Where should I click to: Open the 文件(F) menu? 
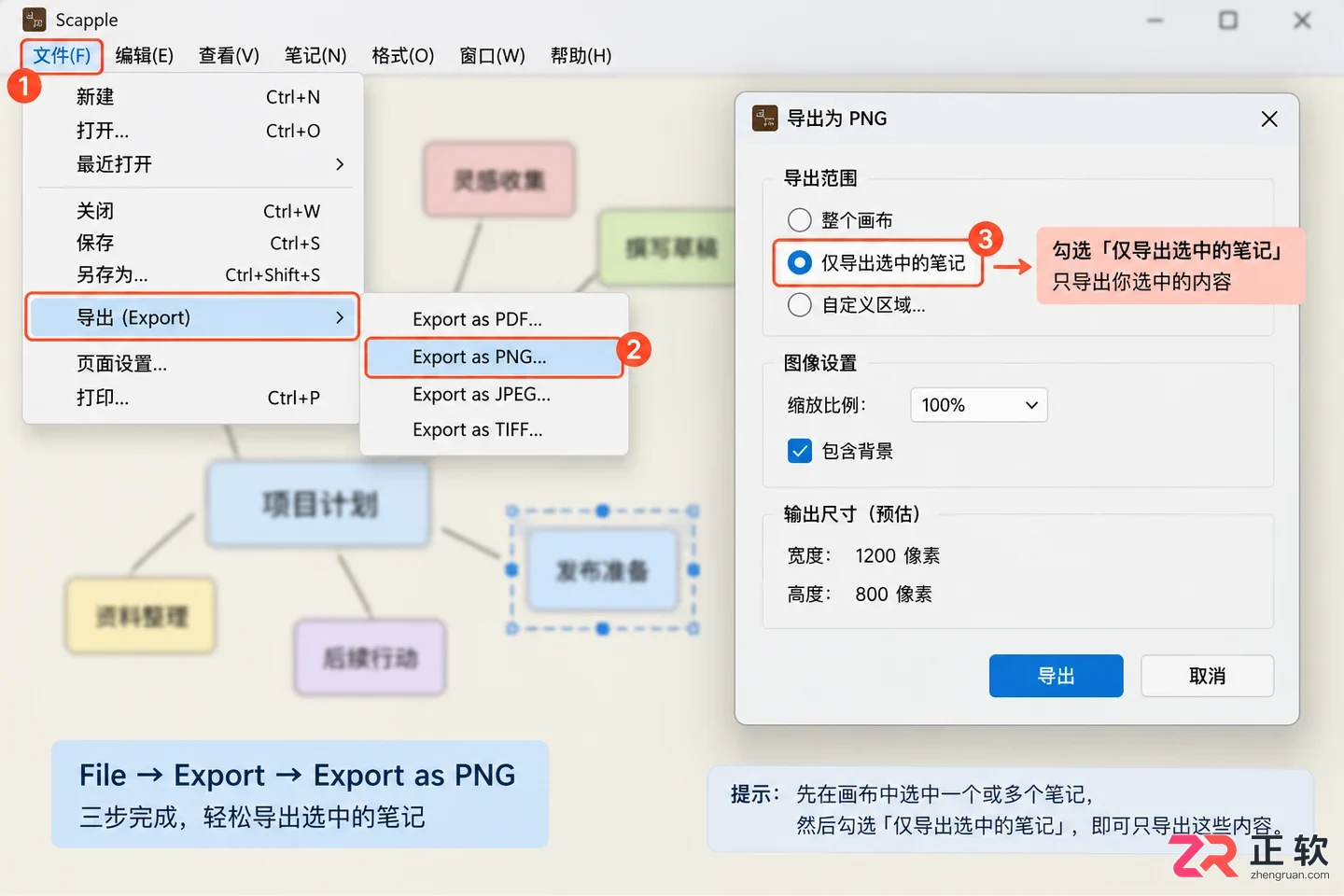tap(62, 56)
